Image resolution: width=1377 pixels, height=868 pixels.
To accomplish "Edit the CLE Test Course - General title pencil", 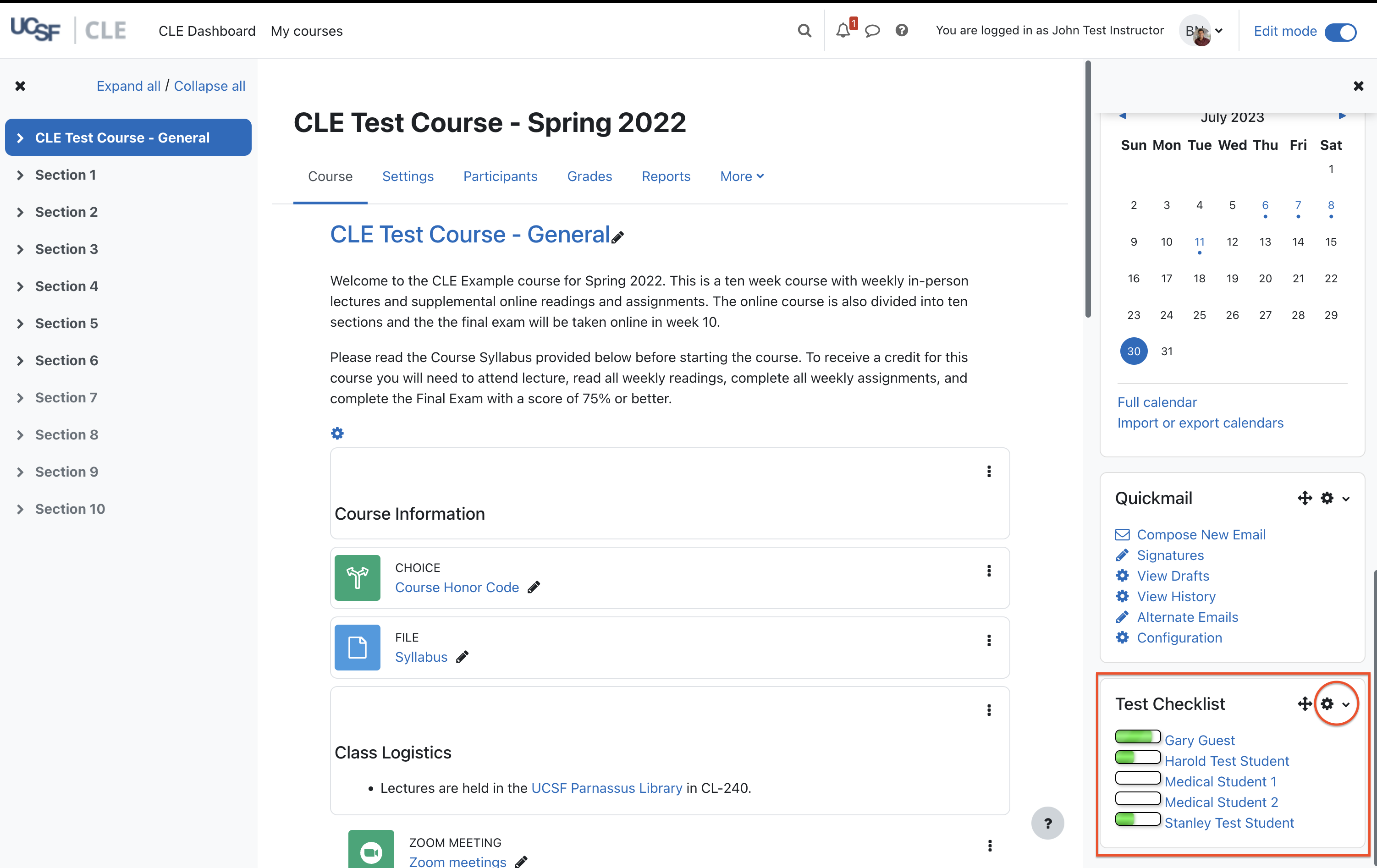I will [617, 237].
